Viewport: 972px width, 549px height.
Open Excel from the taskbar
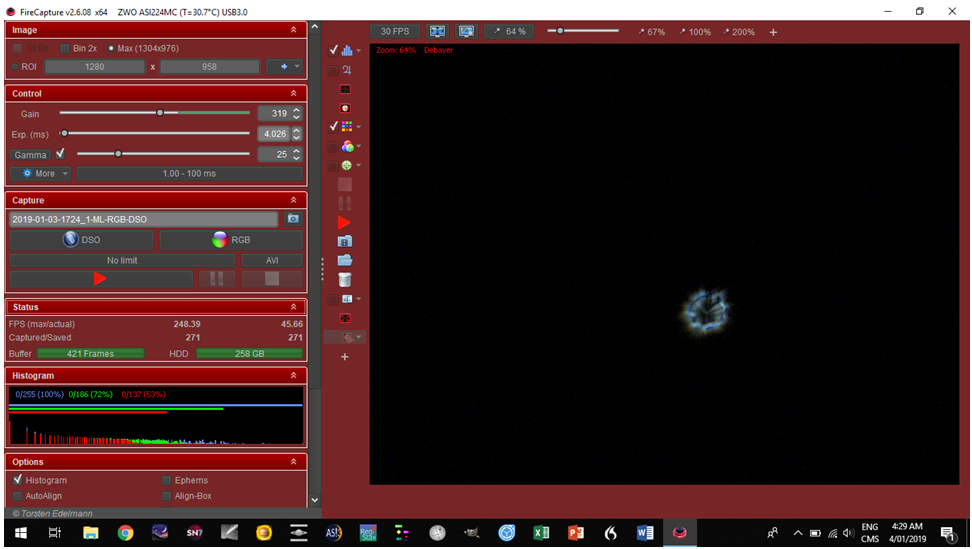(541, 533)
